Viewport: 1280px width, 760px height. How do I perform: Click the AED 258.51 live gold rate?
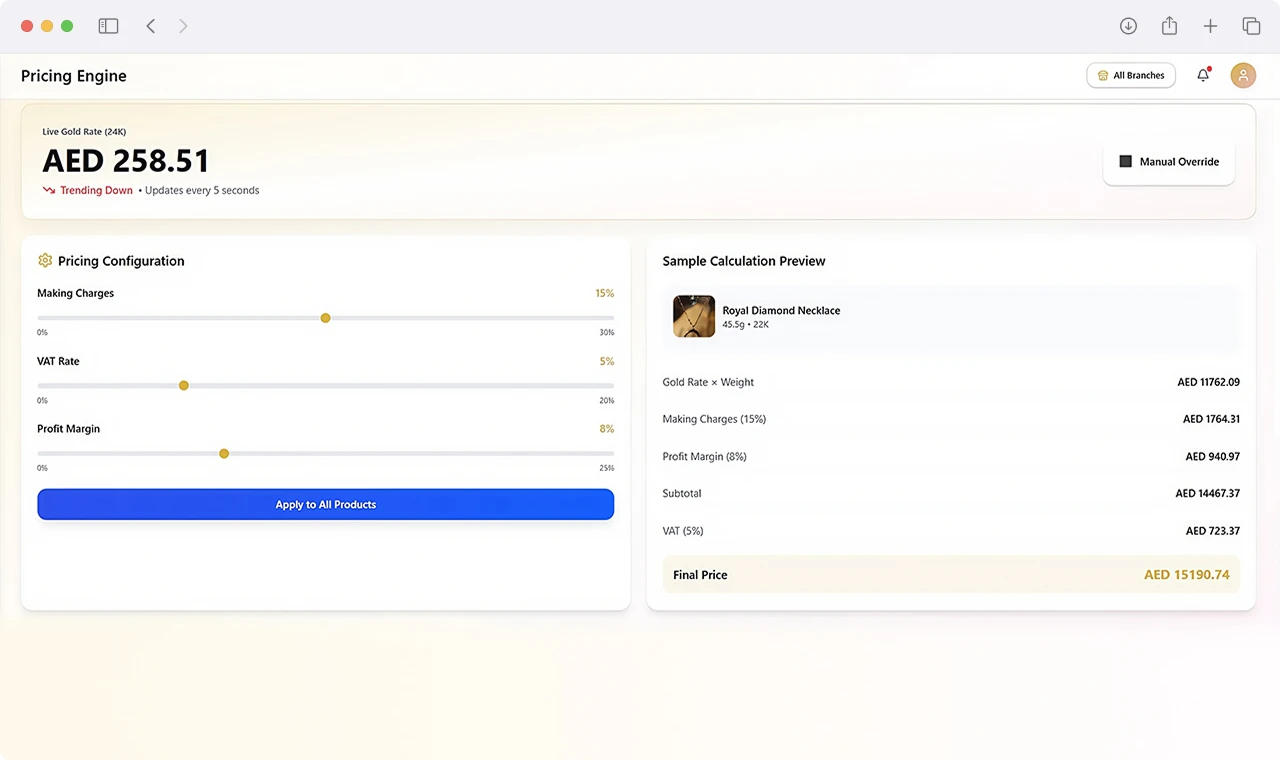[126, 161]
